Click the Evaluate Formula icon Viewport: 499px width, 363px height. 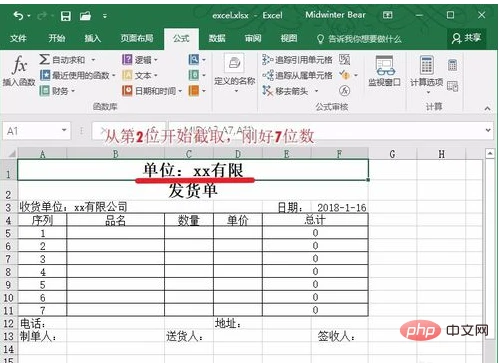[344, 91]
